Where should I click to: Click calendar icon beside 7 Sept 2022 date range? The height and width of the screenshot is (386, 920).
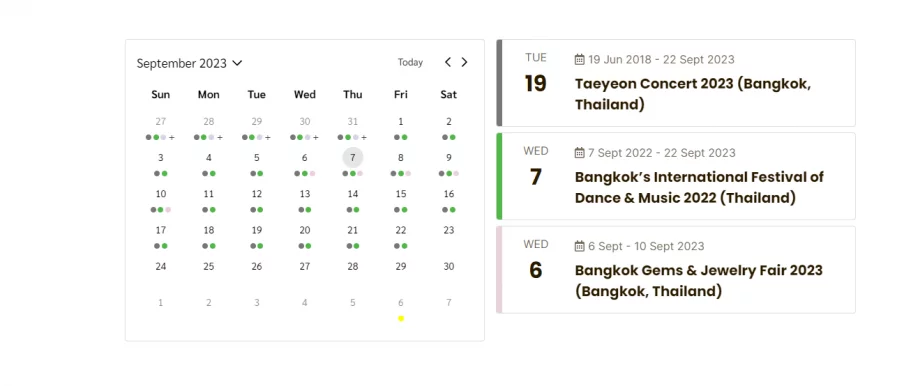(x=579, y=153)
